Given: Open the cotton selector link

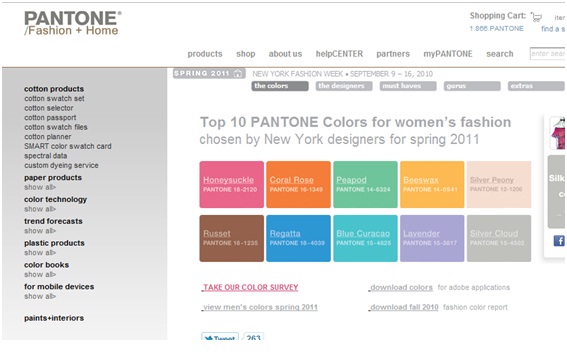Looking at the screenshot, I should (x=48, y=108).
